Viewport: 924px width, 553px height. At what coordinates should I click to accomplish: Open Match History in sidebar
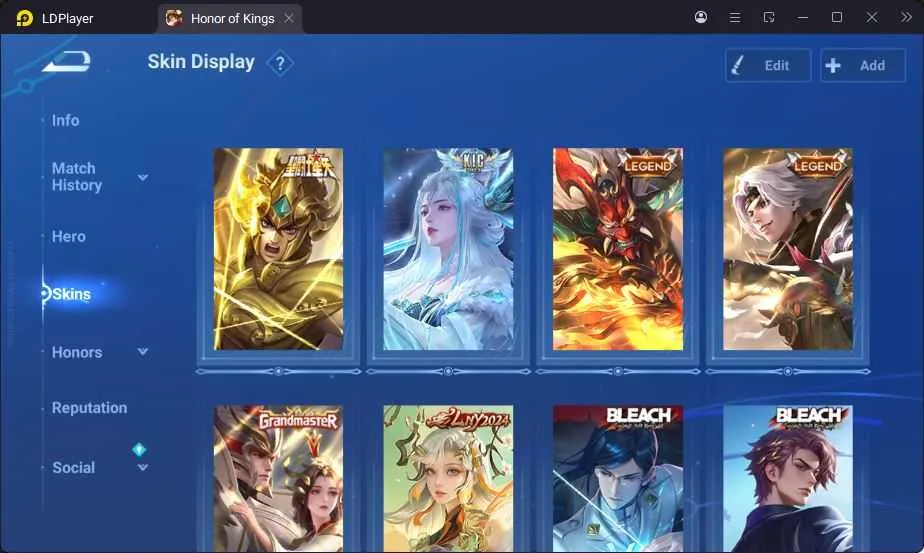(x=77, y=177)
